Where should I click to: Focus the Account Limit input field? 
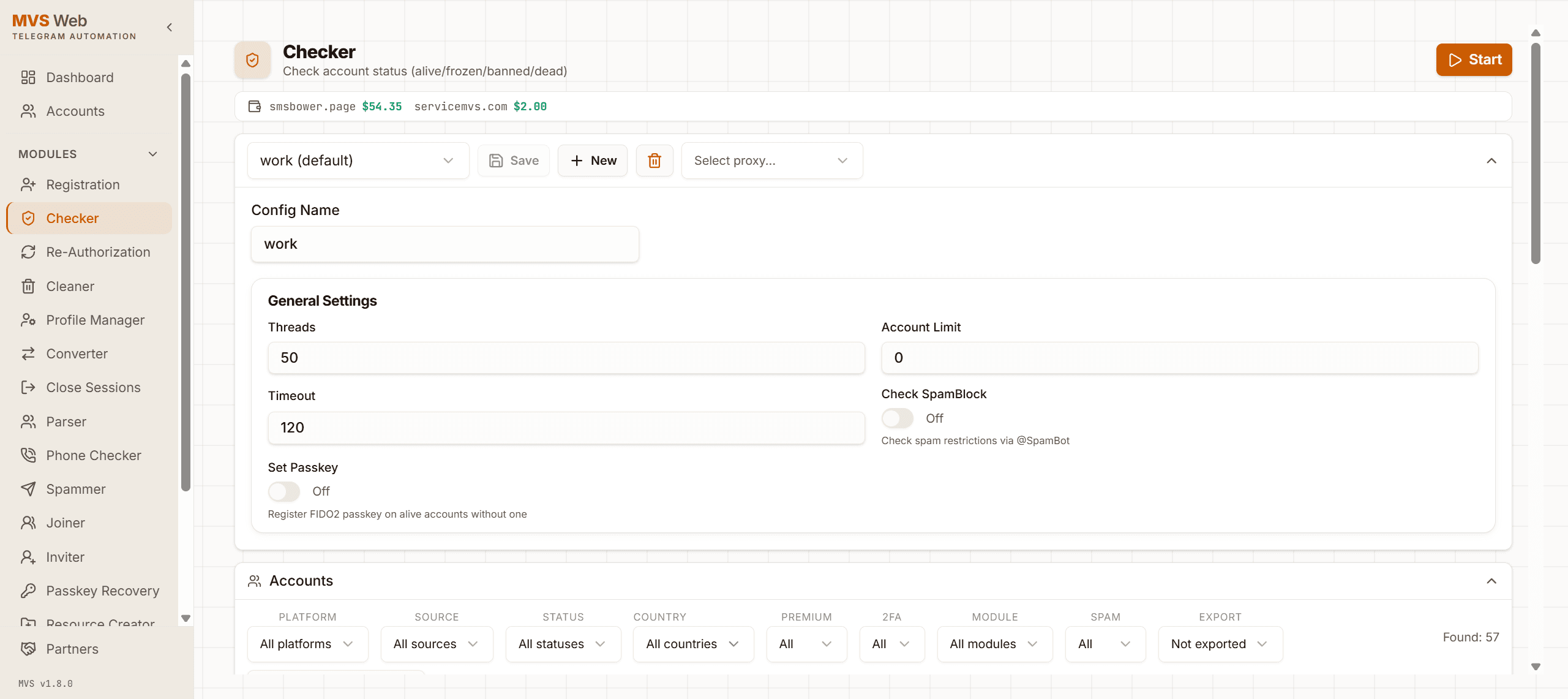(x=1180, y=358)
